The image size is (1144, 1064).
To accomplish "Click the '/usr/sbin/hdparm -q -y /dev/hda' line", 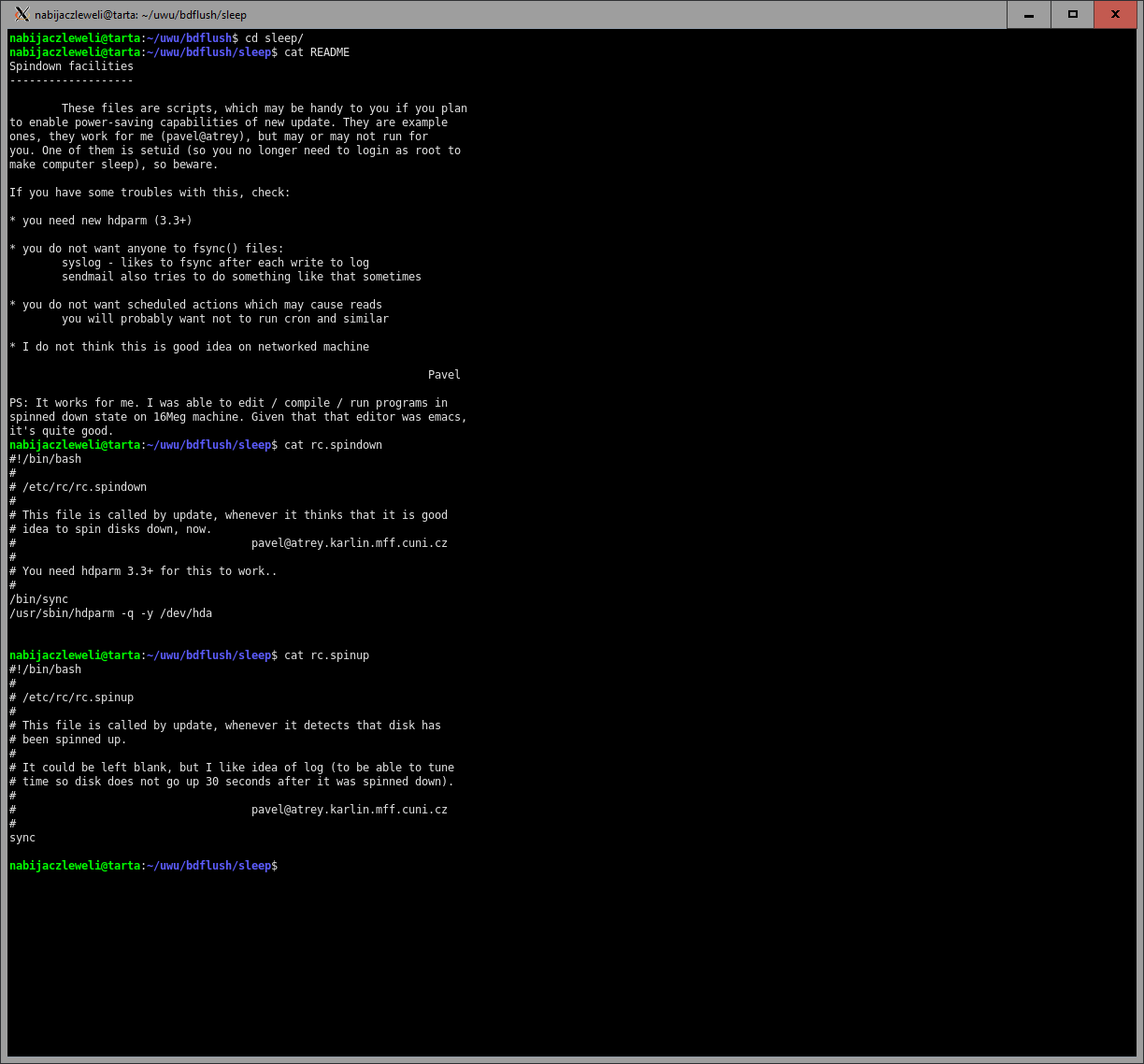I will (x=110, y=613).
